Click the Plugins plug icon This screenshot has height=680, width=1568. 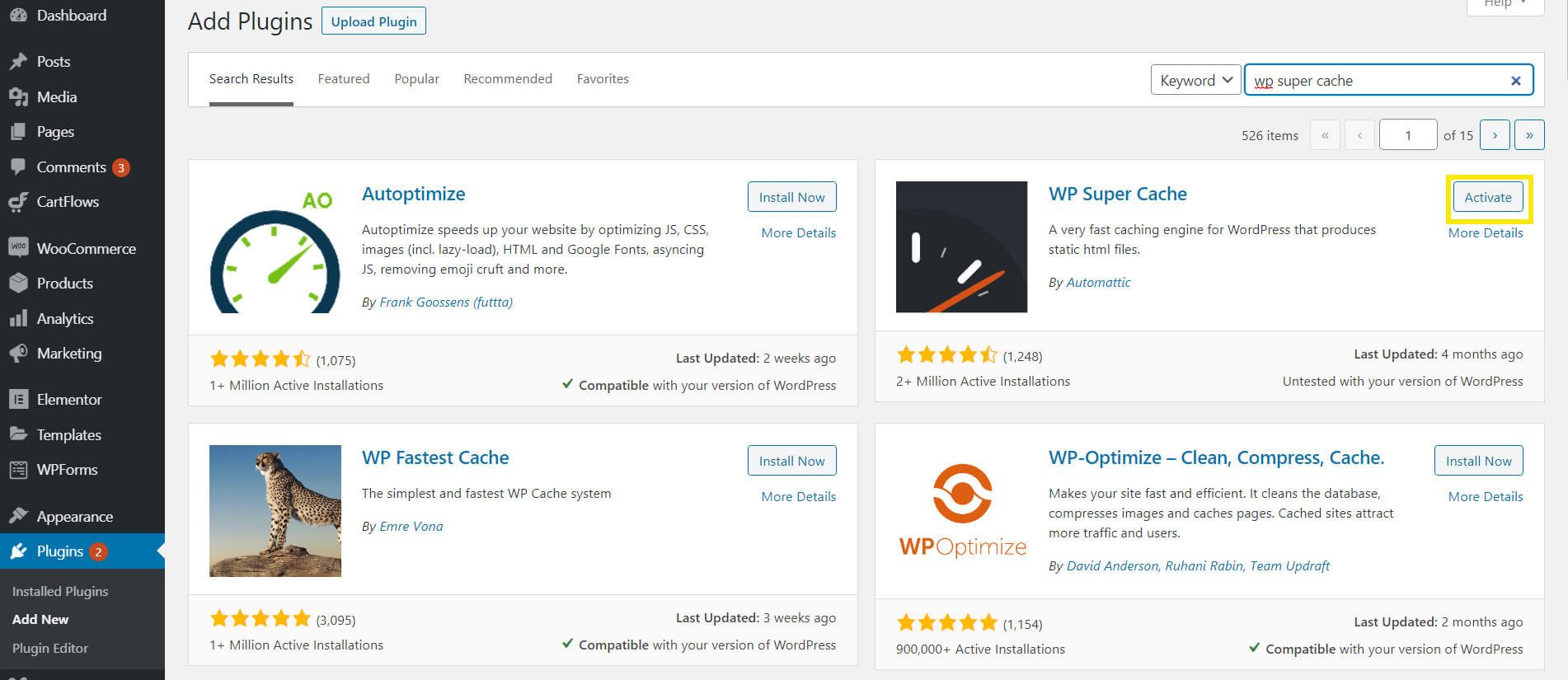[18, 551]
